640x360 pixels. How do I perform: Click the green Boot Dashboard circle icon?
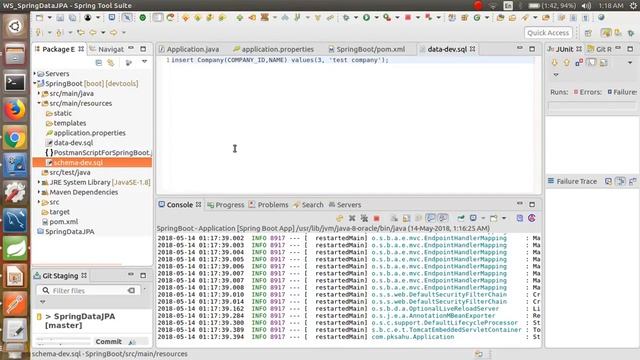coord(142,18)
